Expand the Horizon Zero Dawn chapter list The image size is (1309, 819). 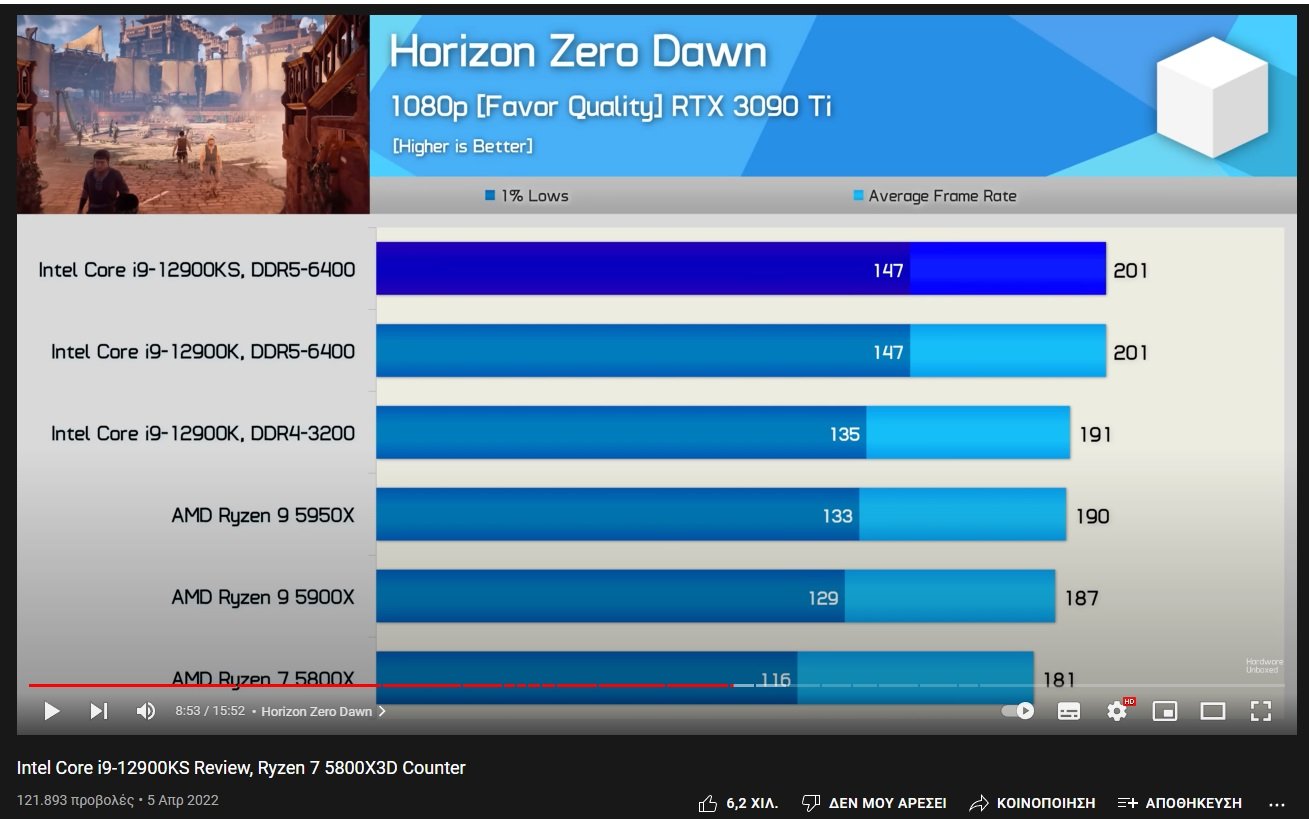pos(324,712)
